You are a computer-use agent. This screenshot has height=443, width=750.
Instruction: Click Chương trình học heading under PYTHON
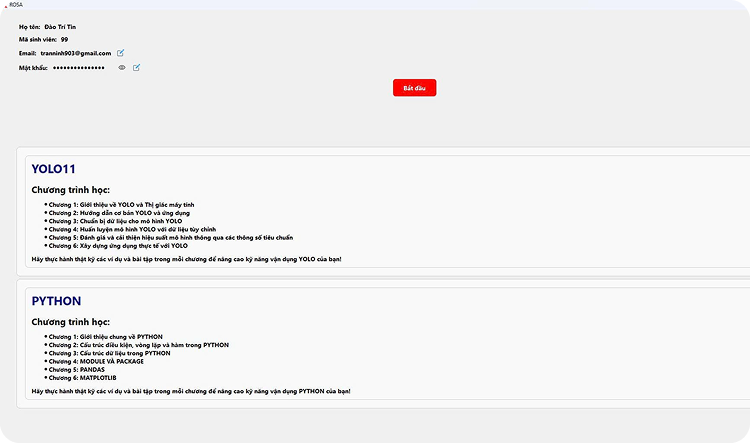(x=71, y=322)
